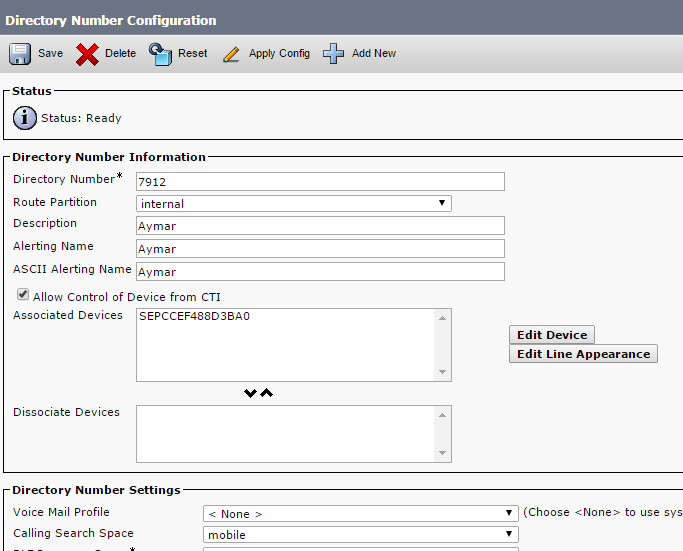This screenshot has width=683, height=551.
Task: Click the Directory Number field
Action: (x=320, y=182)
